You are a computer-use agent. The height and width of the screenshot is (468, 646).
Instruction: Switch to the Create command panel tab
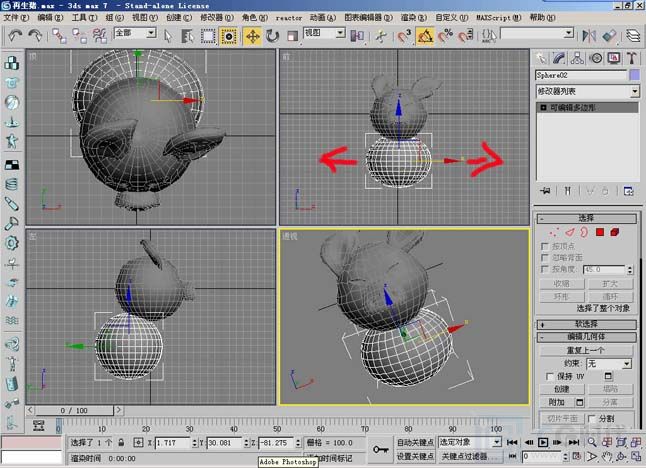[x=541, y=58]
